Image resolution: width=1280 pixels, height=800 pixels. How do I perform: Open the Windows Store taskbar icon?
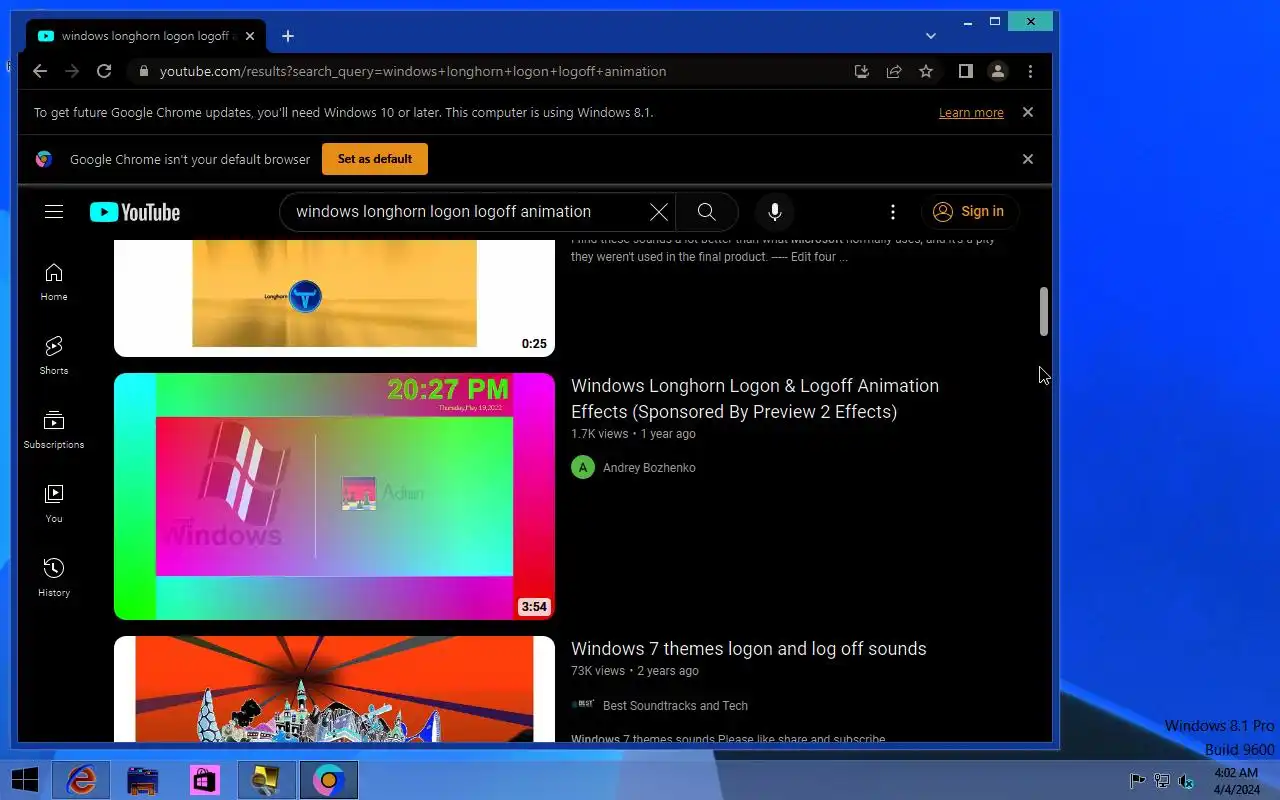pos(205,780)
